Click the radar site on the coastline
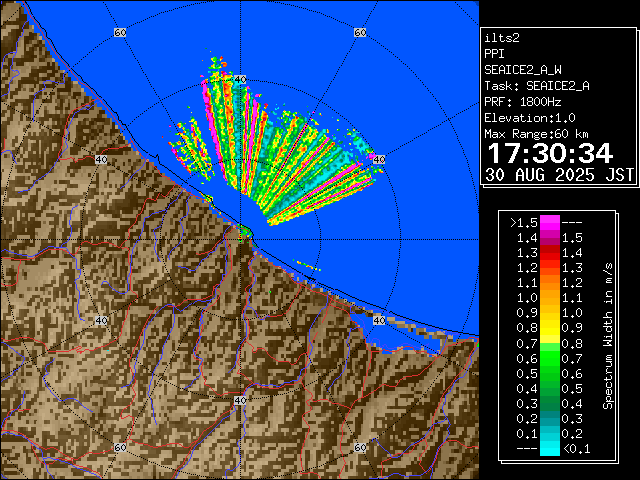 244,233
